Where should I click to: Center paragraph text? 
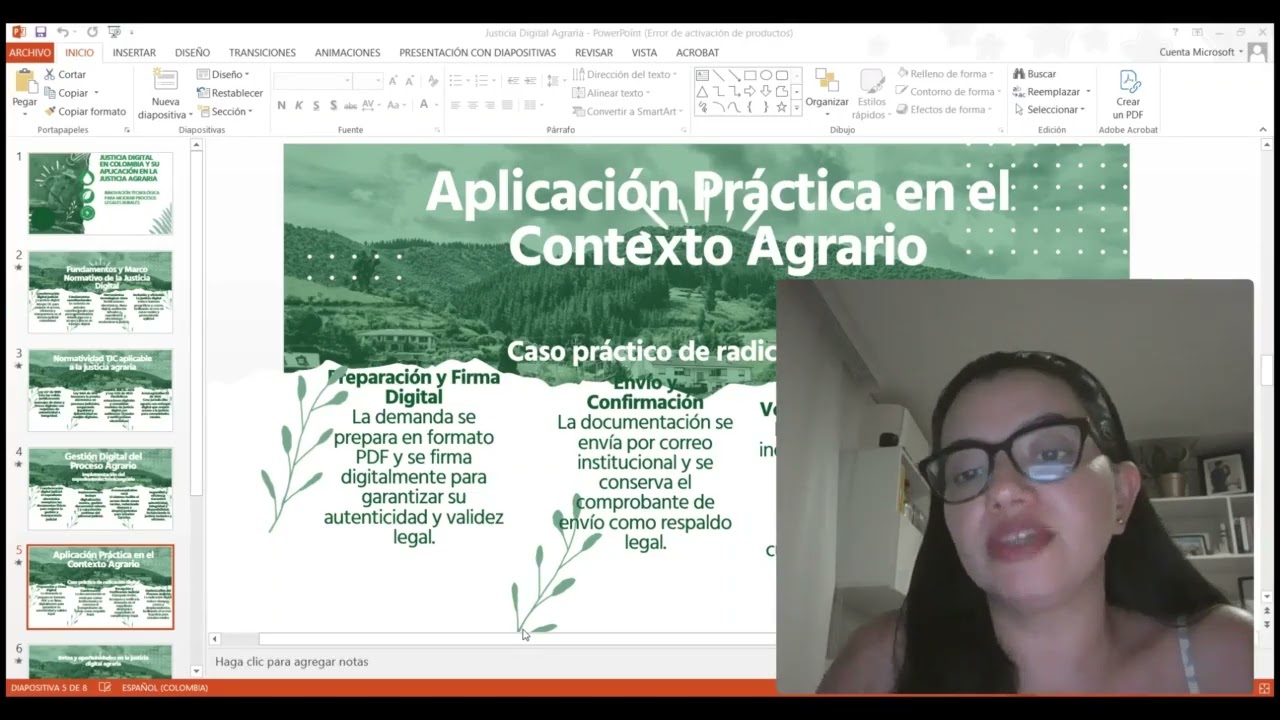point(473,105)
